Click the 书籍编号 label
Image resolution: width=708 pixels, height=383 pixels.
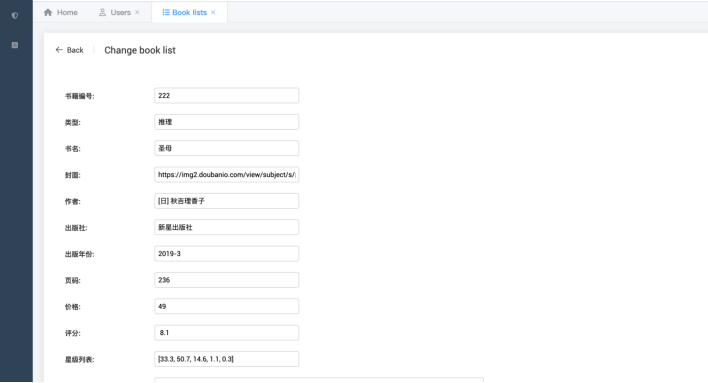point(79,96)
